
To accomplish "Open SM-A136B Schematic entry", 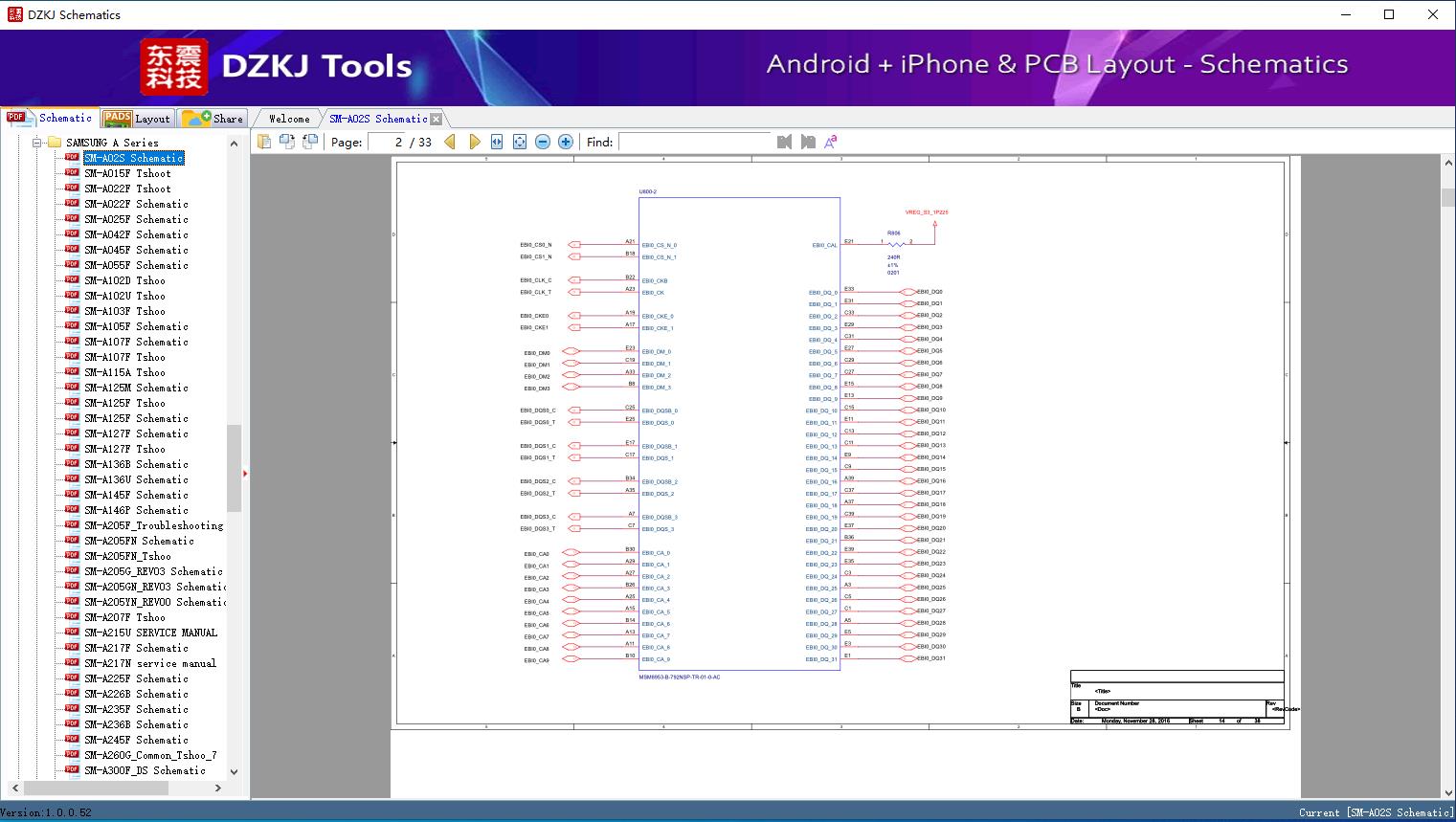I will (x=136, y=464).
